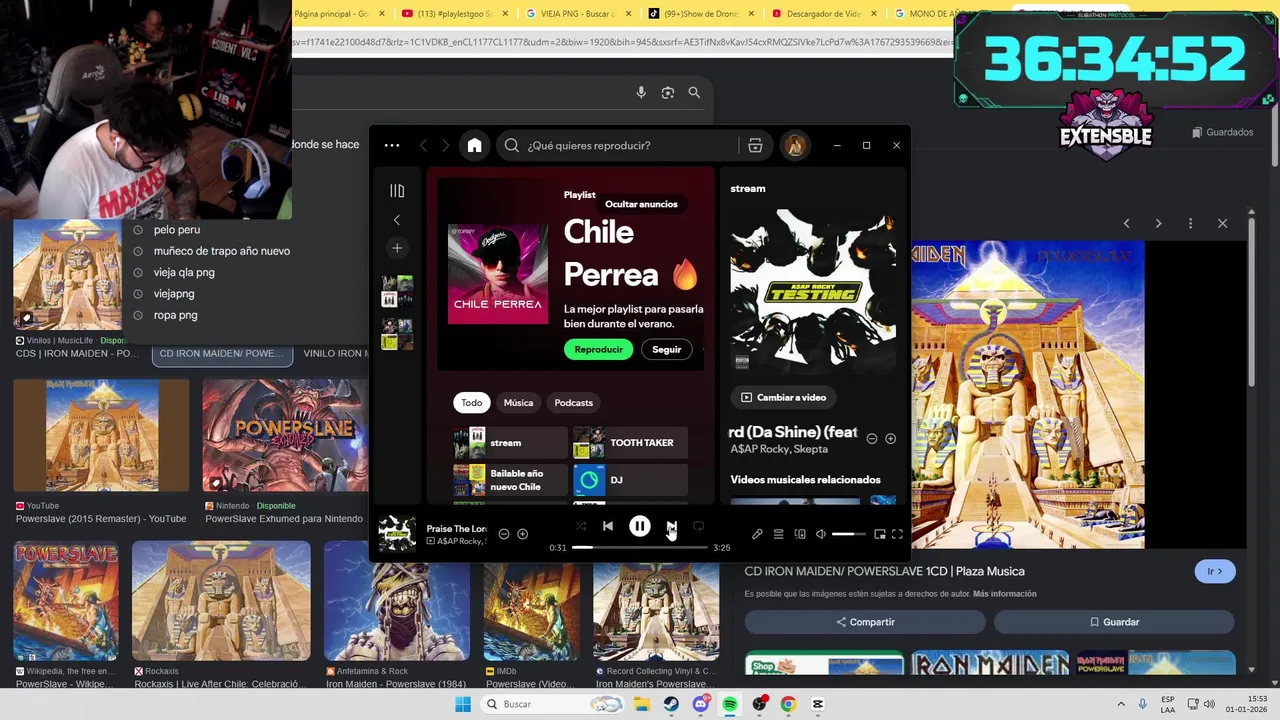
Task: Skip to next Spotify track
Action: pyautogui.click(x=671, y=526)
